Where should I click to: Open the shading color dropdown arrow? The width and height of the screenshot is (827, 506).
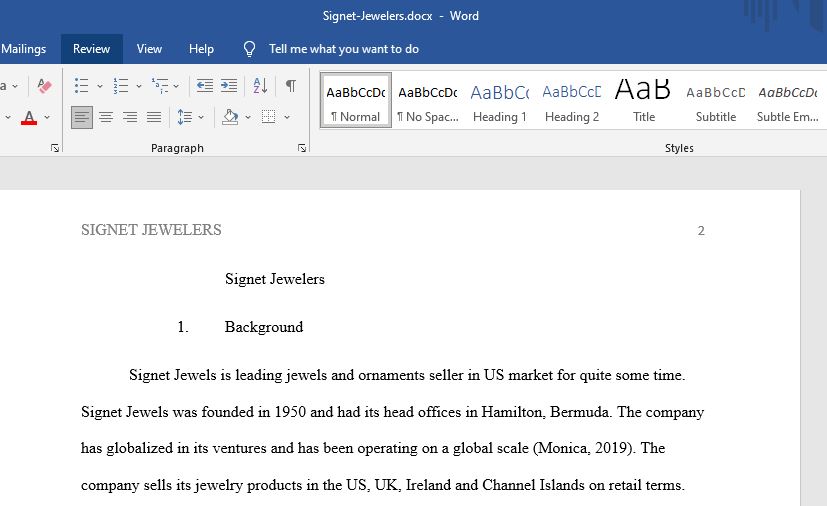click(248, 117)
